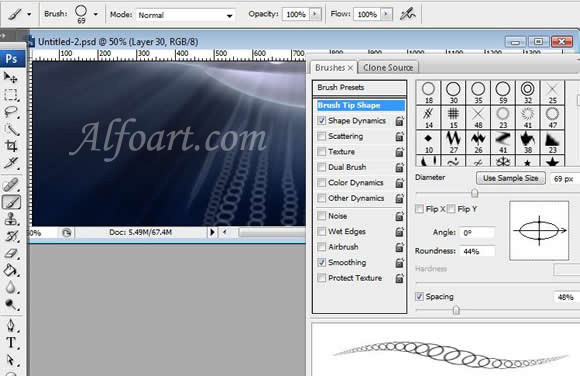Enable the Texture checkbox
The image size is (580, 376).
pos(321,152)
